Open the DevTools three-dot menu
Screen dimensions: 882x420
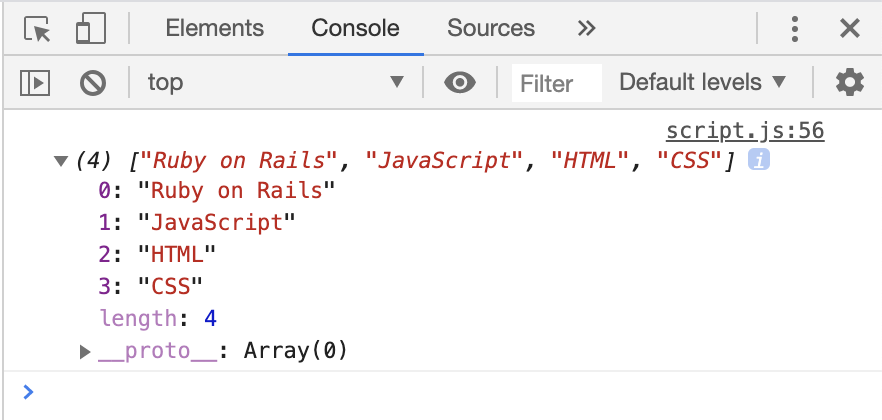(x=795, y=29)
